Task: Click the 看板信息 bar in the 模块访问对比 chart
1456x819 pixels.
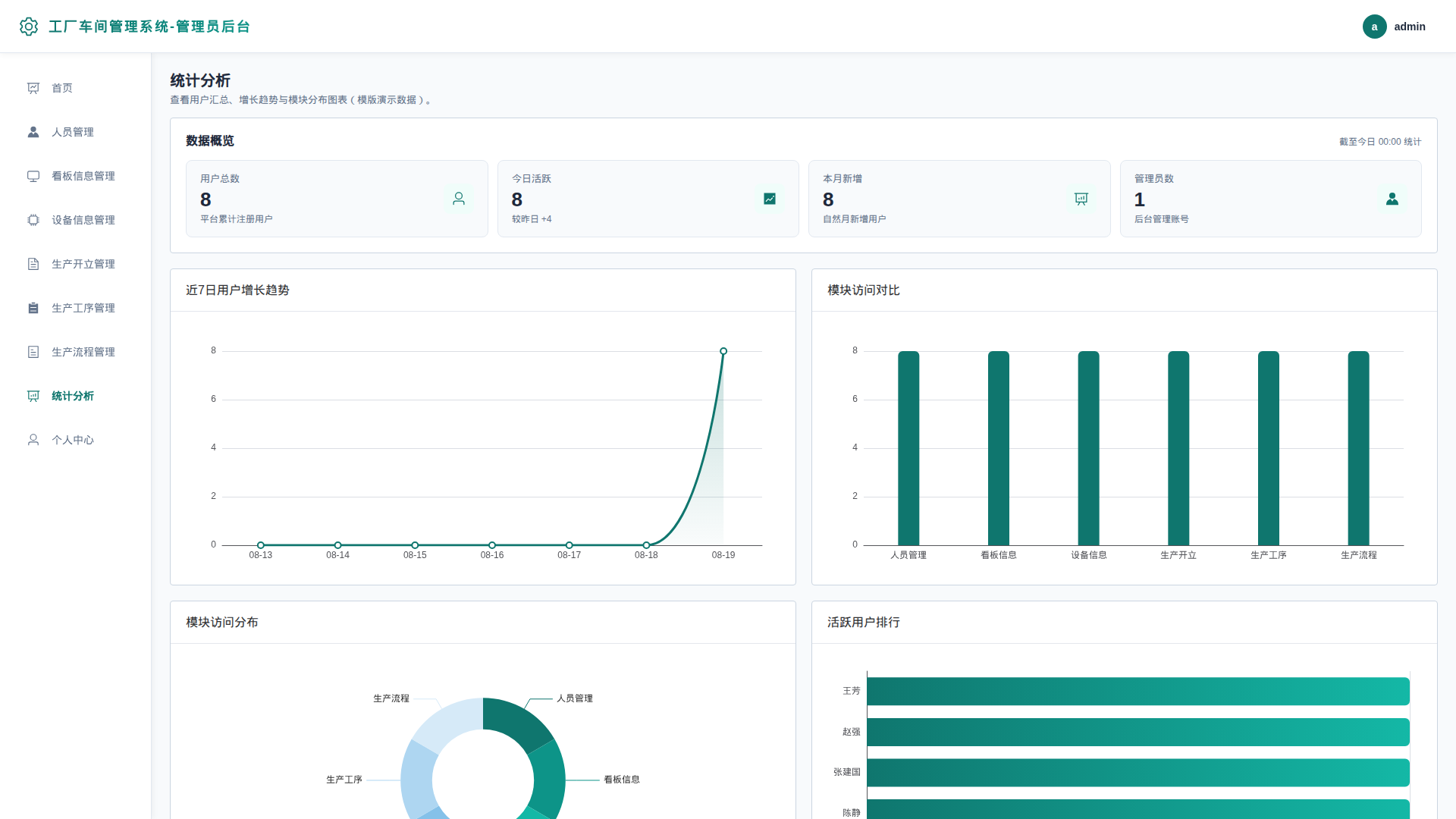Action: tap(999, 448)
